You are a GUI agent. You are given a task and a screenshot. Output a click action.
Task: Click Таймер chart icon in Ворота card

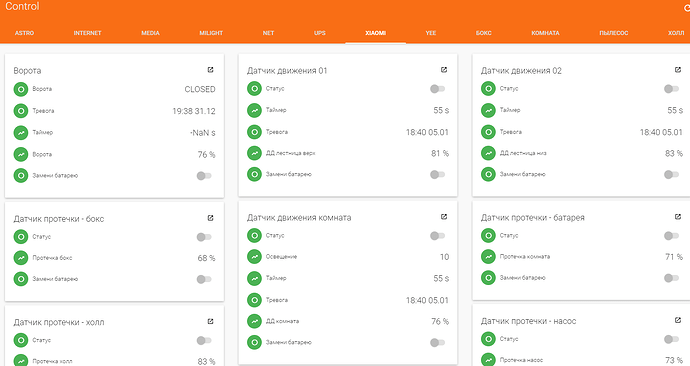pyautogui.click(x=21, y=132)
